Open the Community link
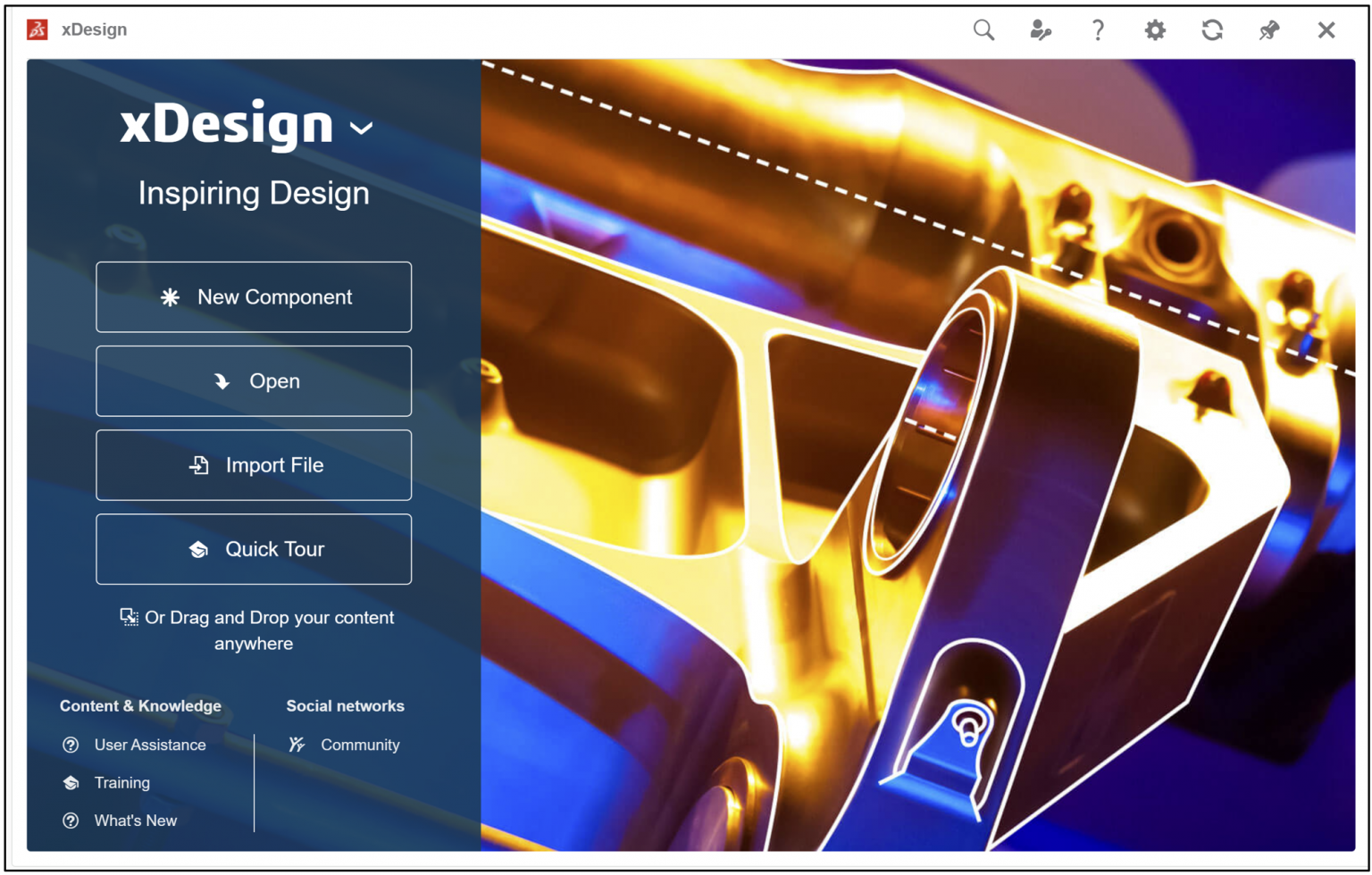Viewport: 1372px width, 875px height. [360, 745]
